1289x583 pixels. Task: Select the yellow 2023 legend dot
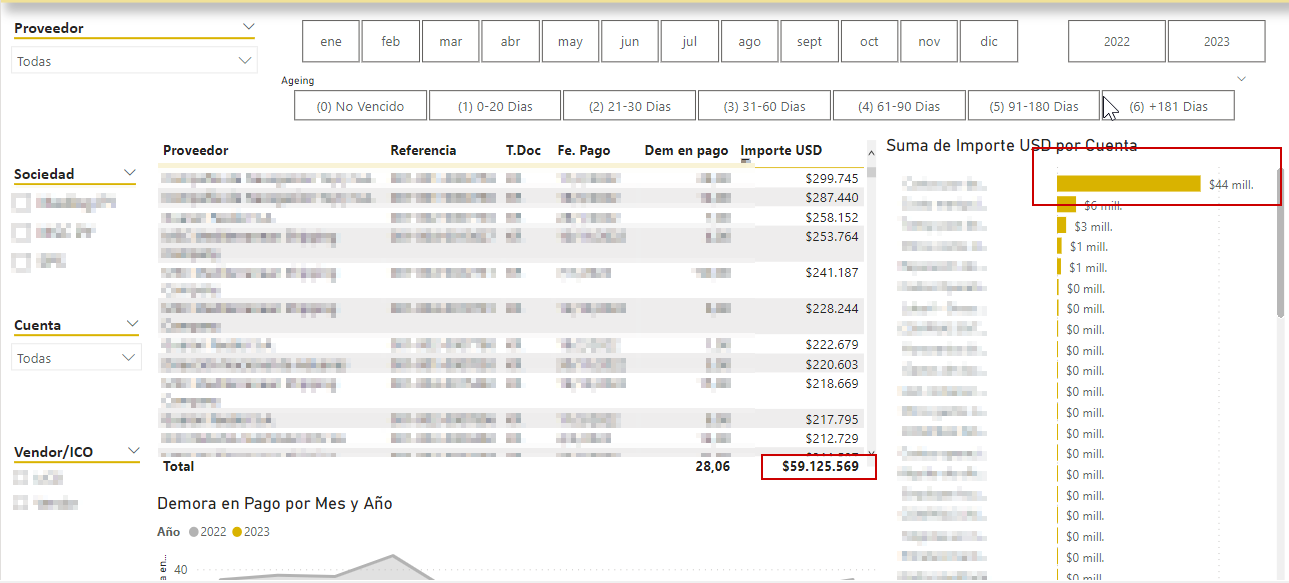[238, 532]
